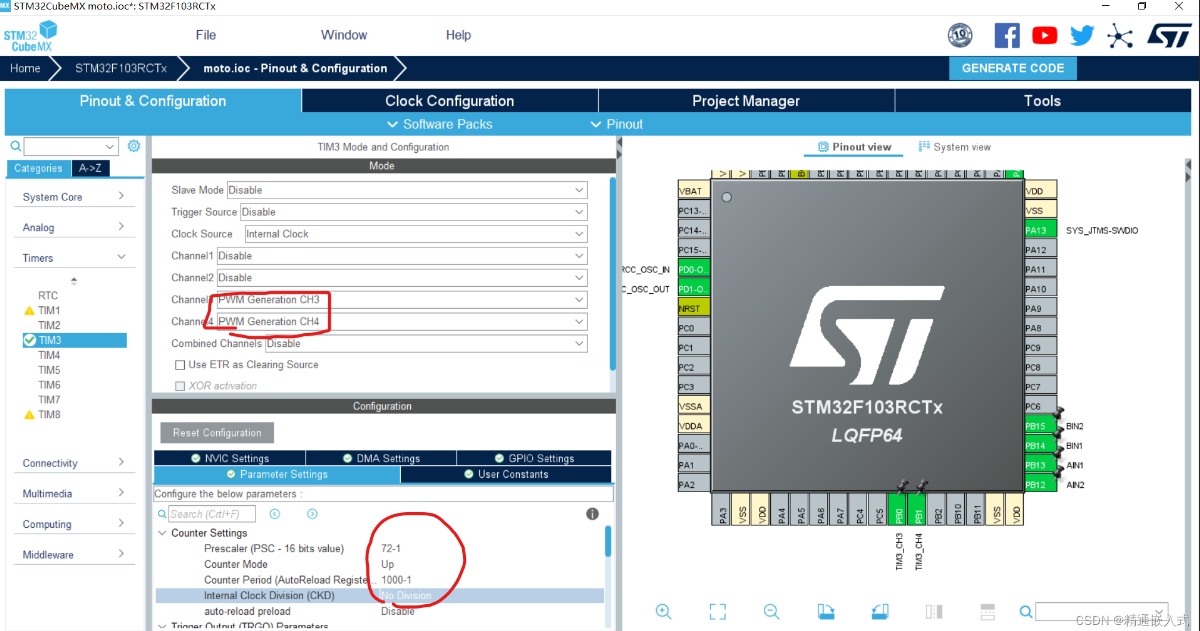Open the STM32CubeMX YouTube channel

tap(1044, 35)
